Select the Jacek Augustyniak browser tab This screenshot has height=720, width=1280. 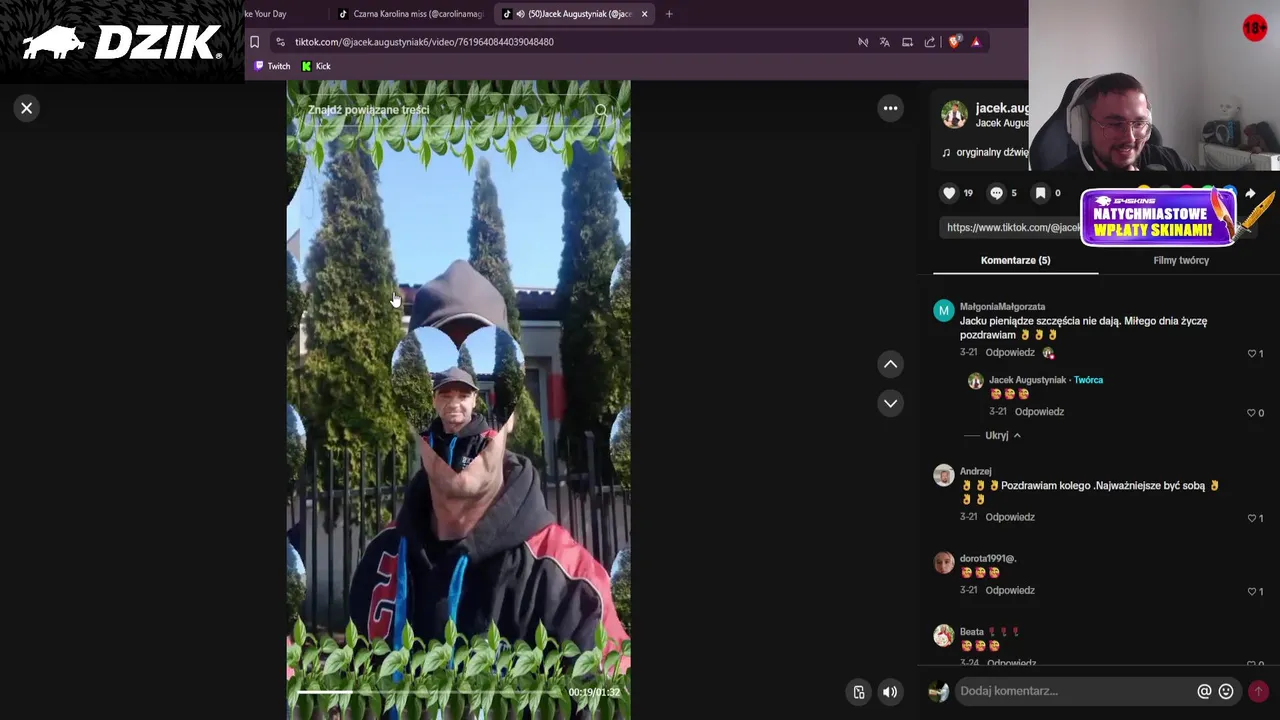(x=572, y=14)
